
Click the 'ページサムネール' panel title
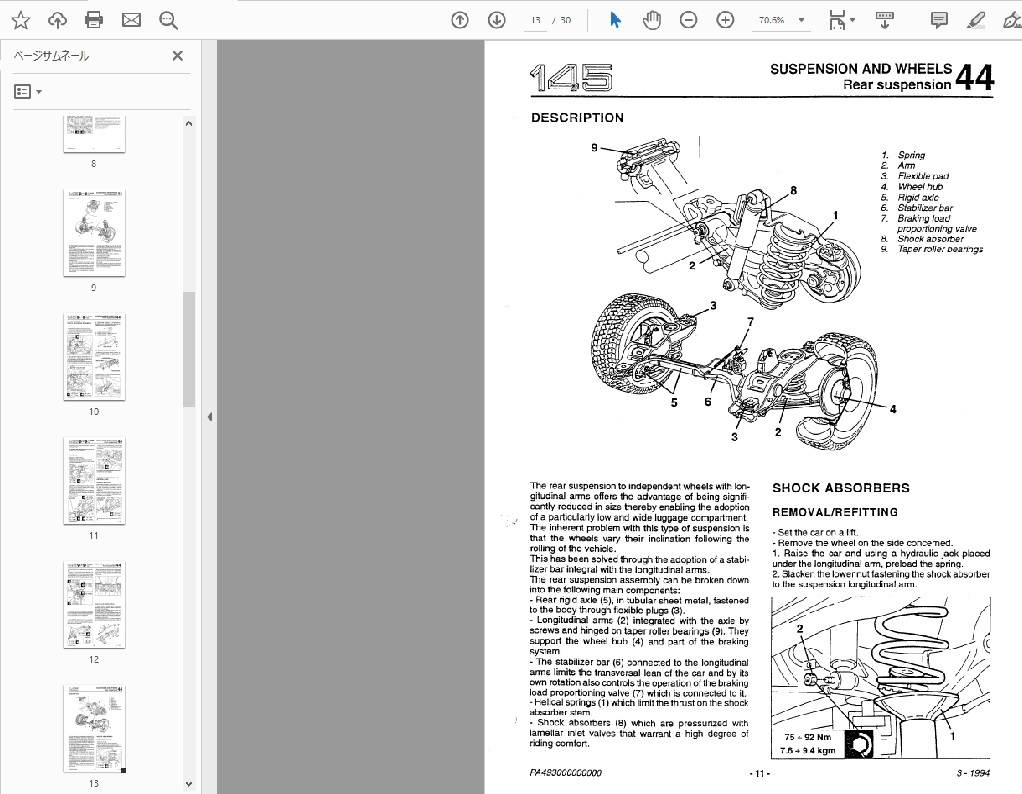(51, 56)
